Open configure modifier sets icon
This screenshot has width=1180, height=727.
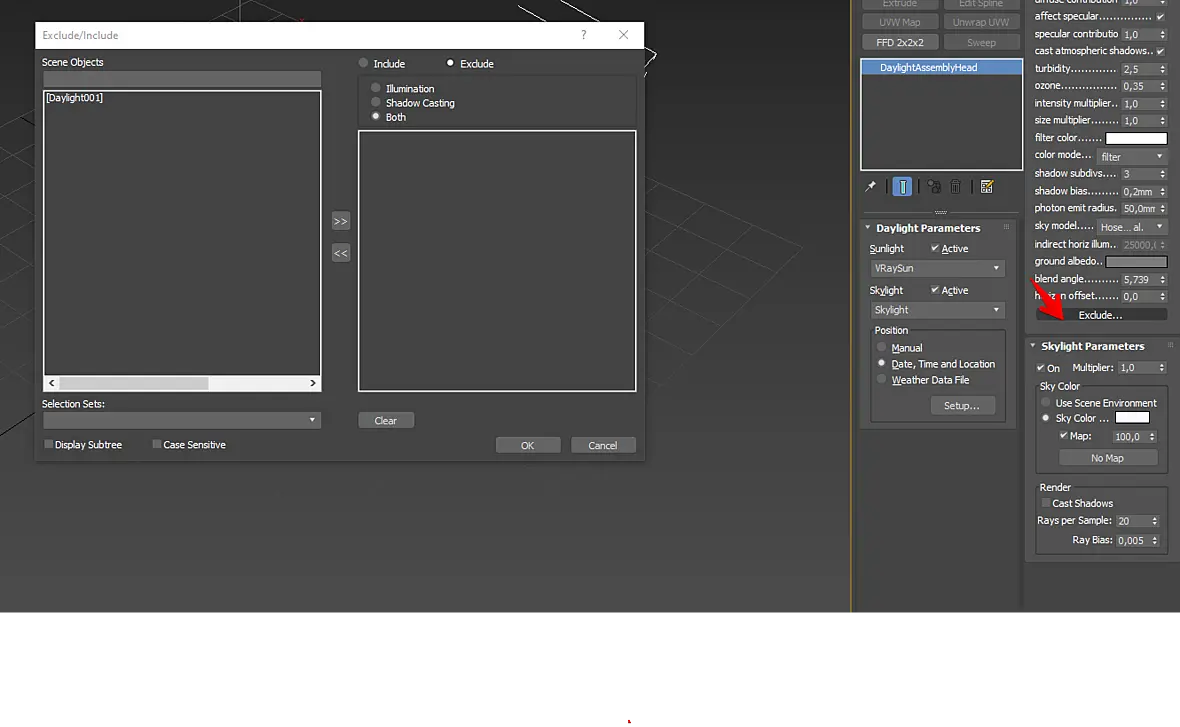[x=987, y=187]
